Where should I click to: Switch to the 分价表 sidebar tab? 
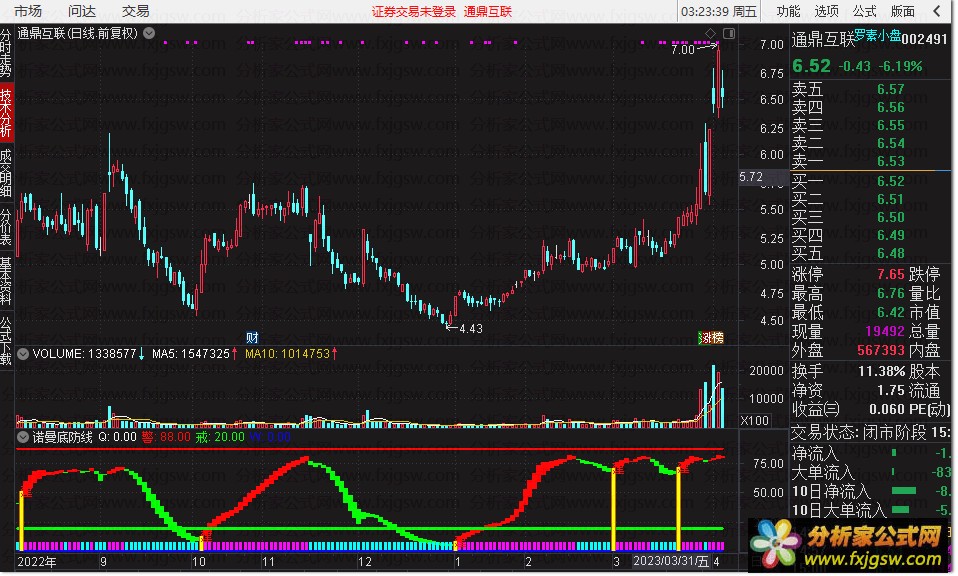coord(6,227)
